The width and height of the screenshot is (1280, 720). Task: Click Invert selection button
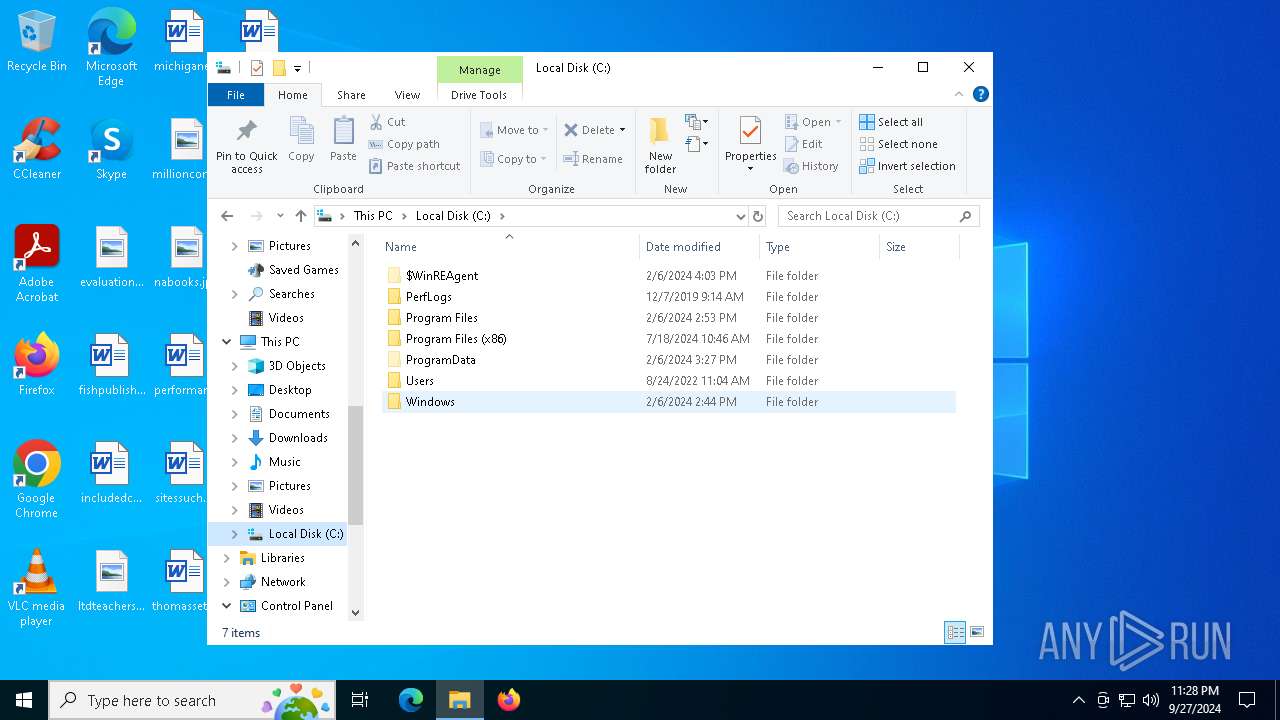click(907, 166)
